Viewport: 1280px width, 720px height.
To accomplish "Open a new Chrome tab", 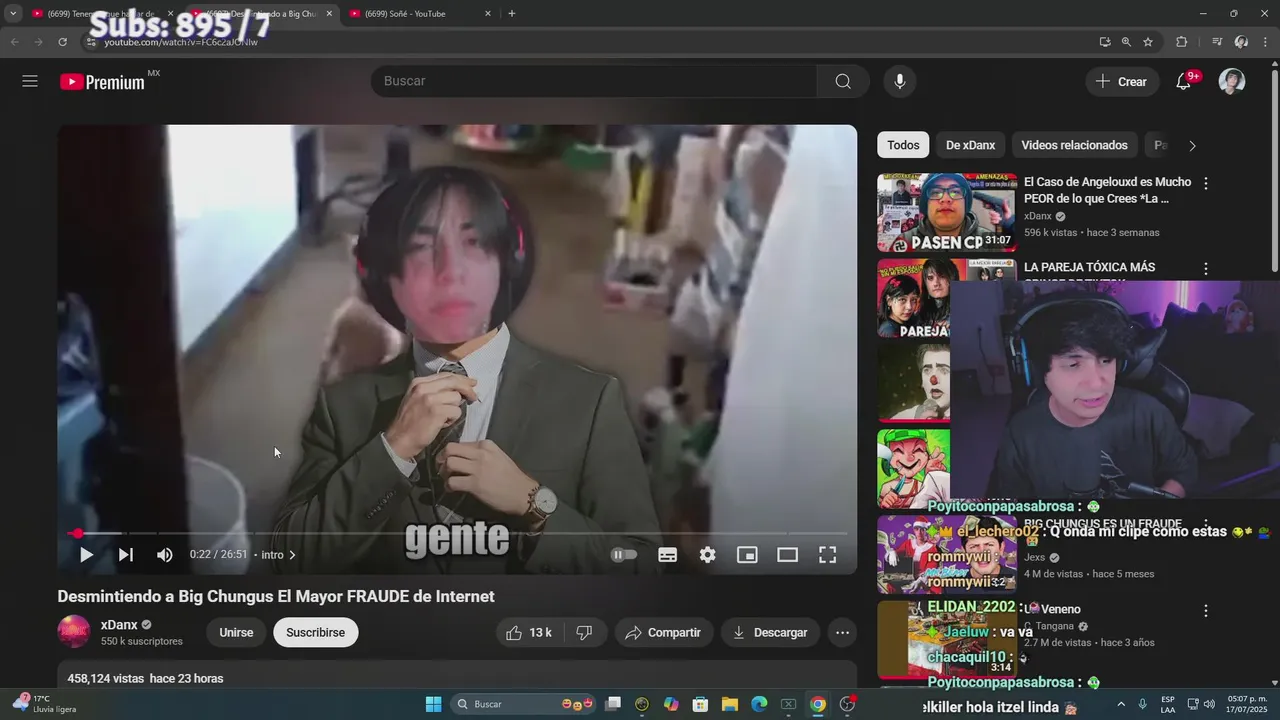I will pyautogui.click(x=512, y=14).
